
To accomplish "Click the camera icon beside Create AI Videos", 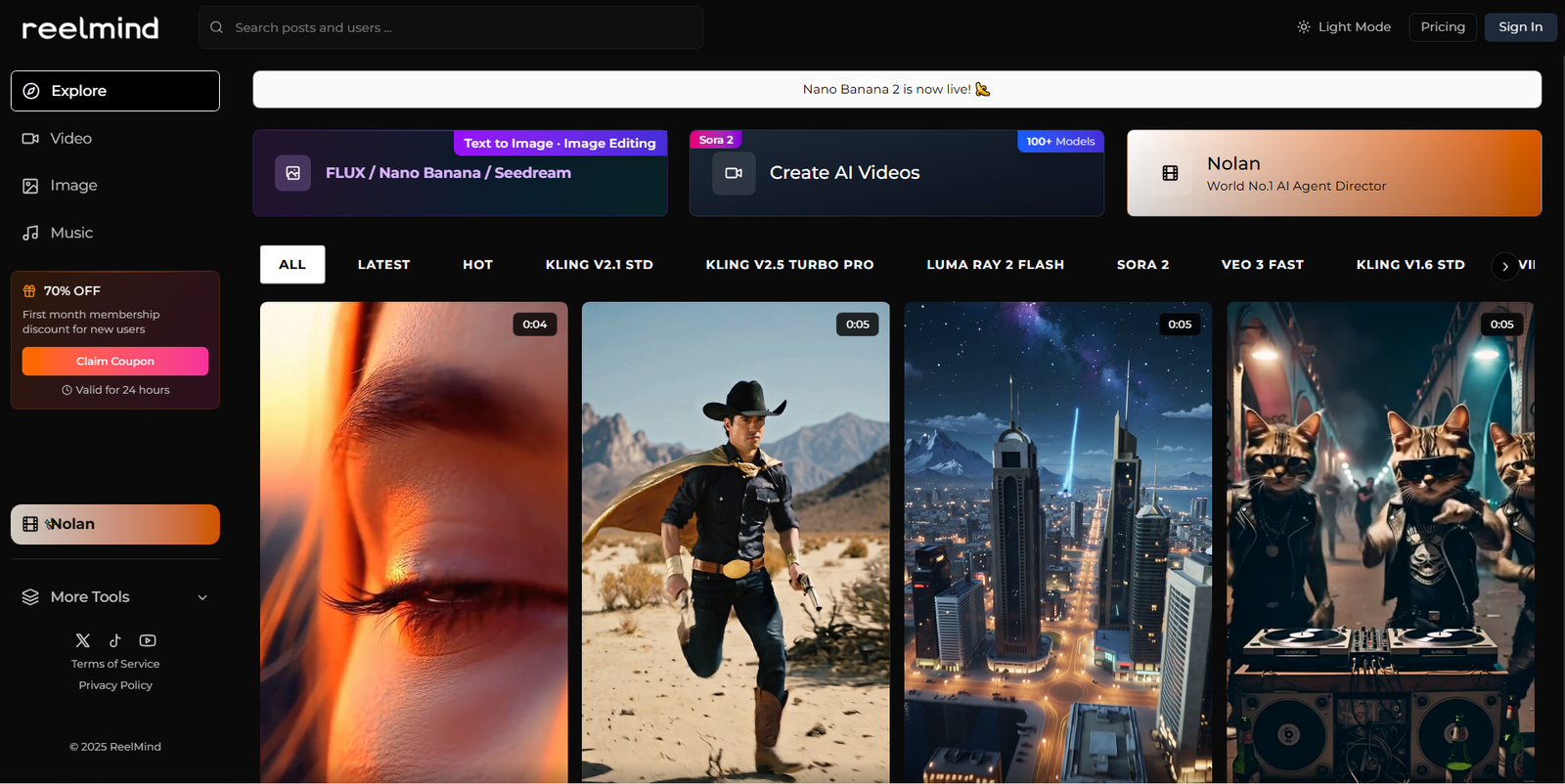I will click(x=734, y=173).
